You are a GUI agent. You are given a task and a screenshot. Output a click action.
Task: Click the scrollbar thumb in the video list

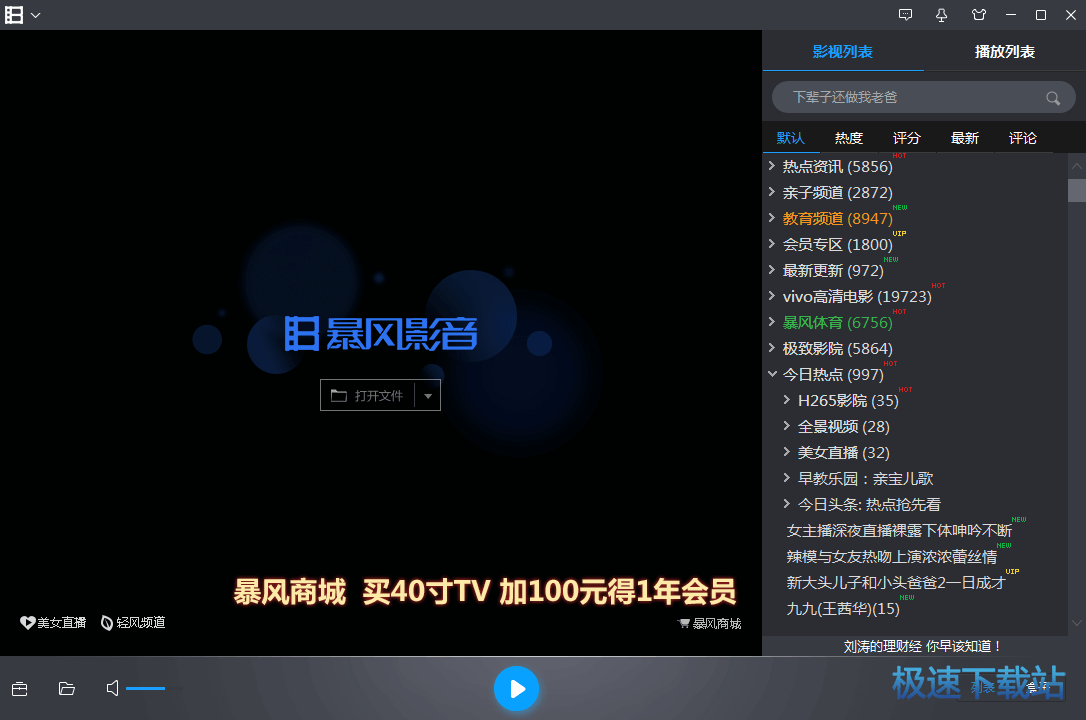click(x=1076, y=190)
